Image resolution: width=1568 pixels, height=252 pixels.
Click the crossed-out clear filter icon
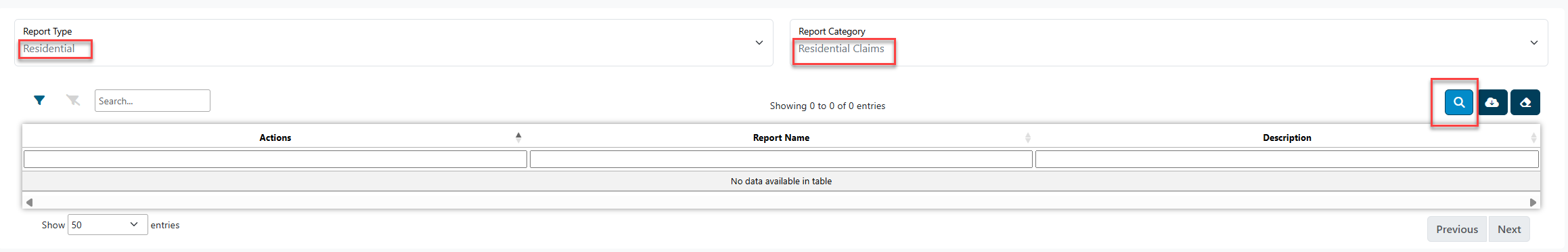(73, 100)
